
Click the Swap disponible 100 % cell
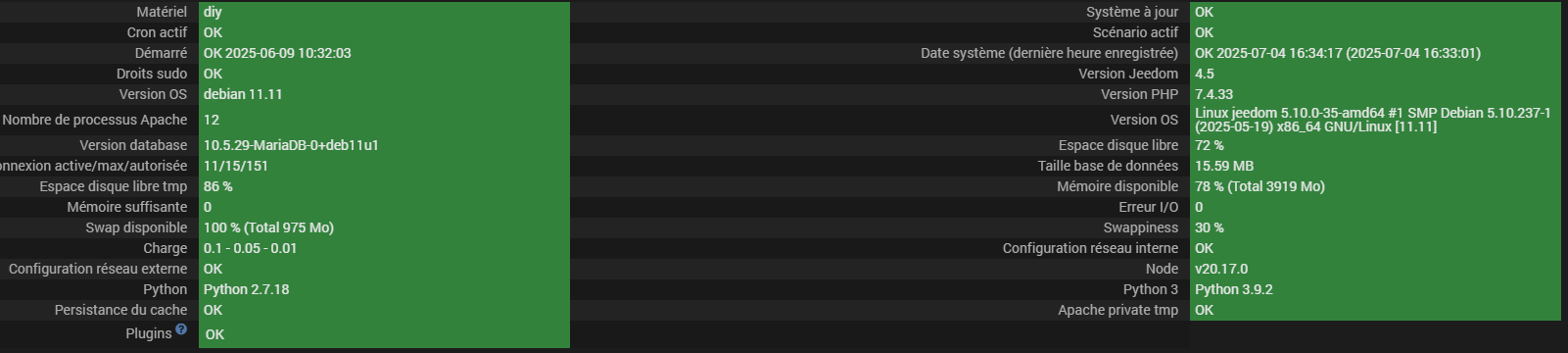click(x=384, y=227)
